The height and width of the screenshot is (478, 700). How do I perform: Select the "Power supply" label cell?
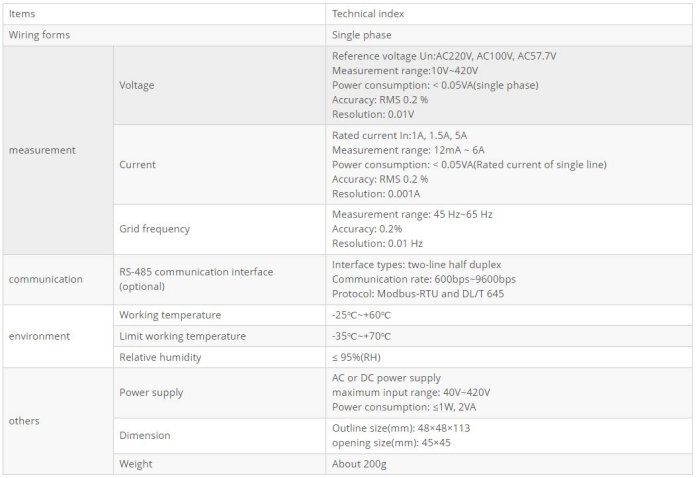tap(151, 393)
